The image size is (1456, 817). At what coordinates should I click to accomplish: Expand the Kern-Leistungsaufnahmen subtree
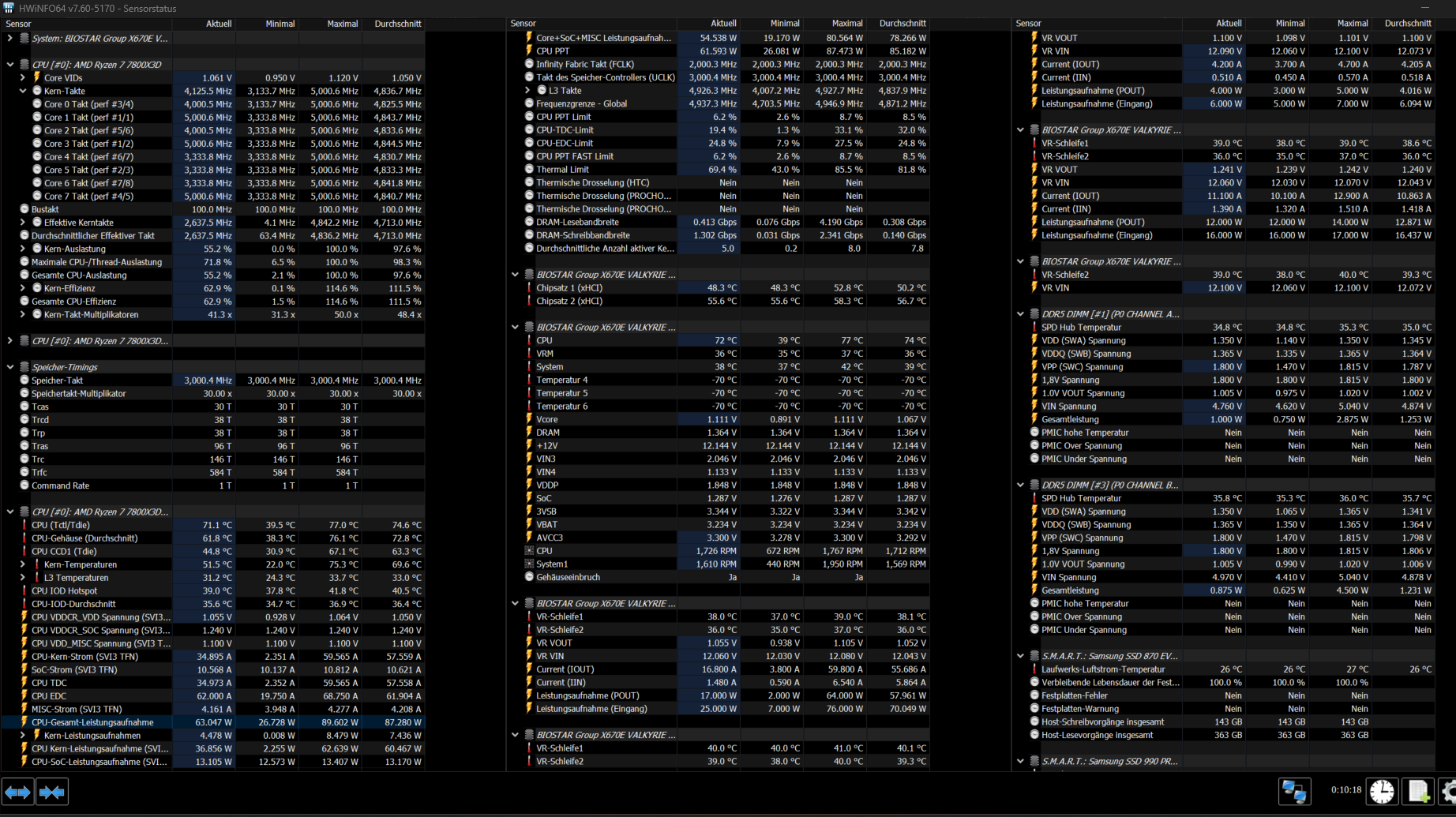point(22,735)
